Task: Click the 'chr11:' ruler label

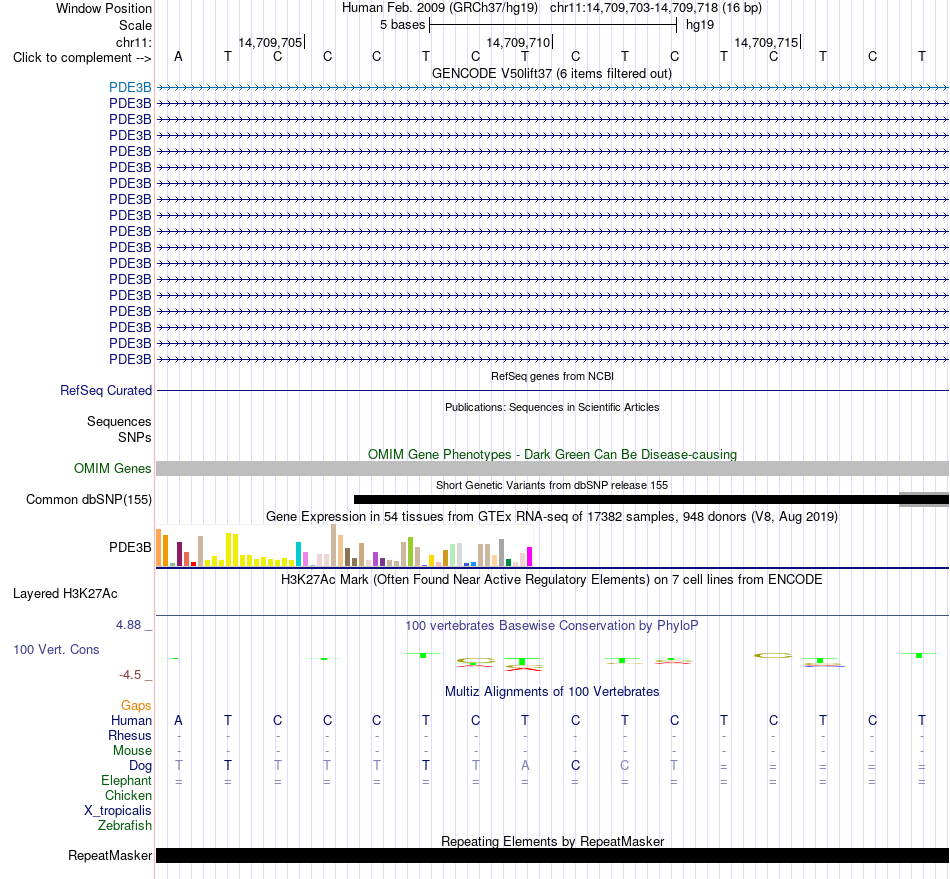Action: [133, 42]
